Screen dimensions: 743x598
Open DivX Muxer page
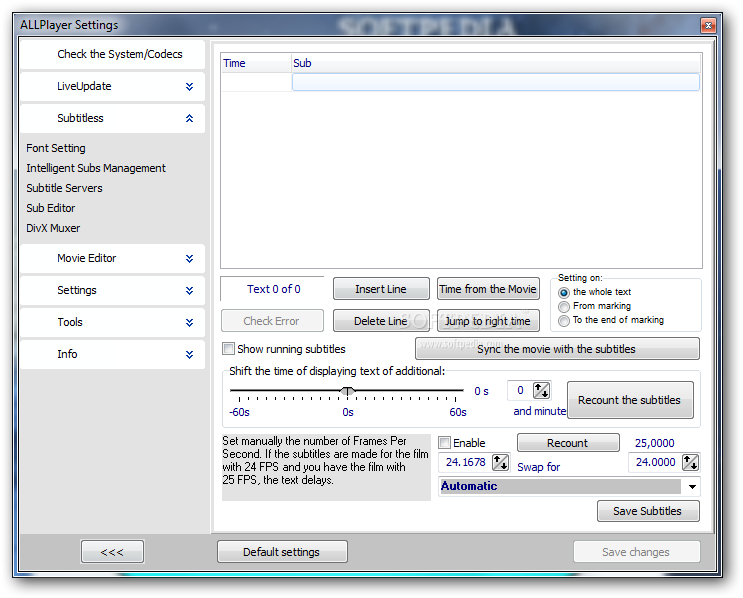(53, 228)
